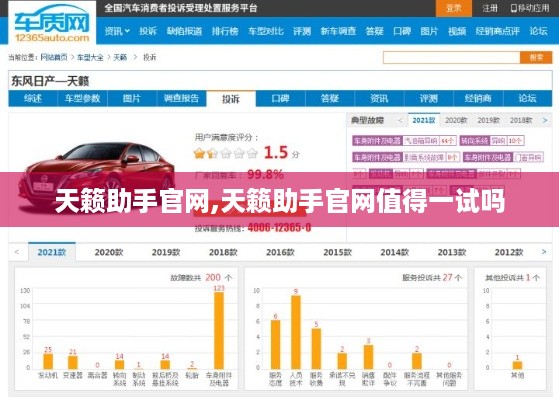Viewport: 559px width, 400px height.
Task: Click the orange 搜索 button
Action: tap(536, 57)
